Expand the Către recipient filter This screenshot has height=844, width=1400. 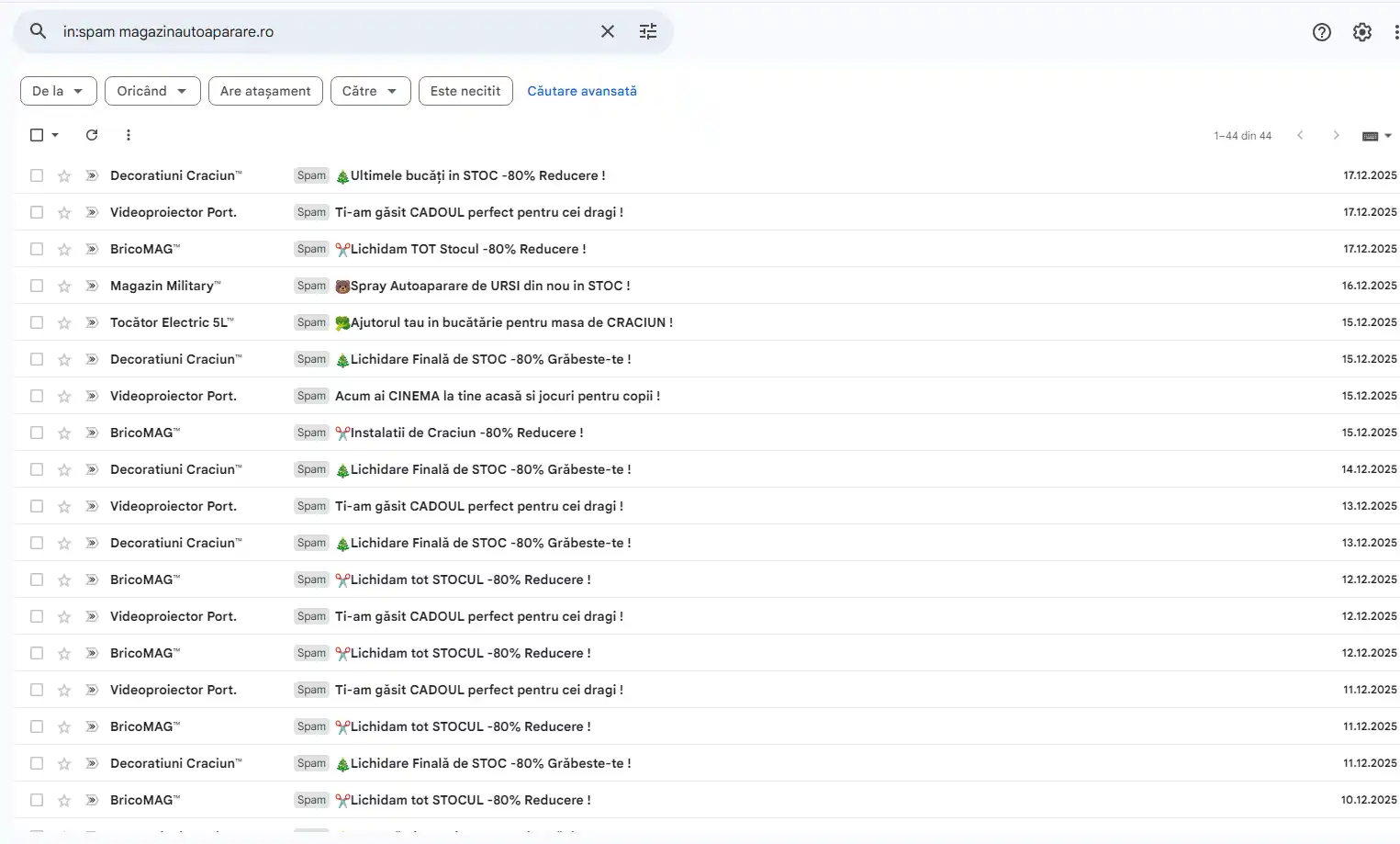(370, 91)
